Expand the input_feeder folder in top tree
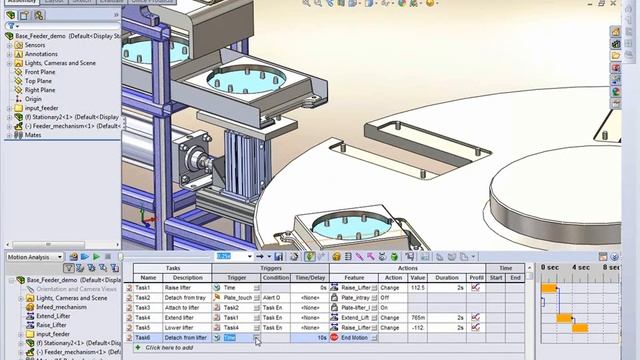Image resolution: width=640 pixels, height=360 pixels. tap(9, 108)
